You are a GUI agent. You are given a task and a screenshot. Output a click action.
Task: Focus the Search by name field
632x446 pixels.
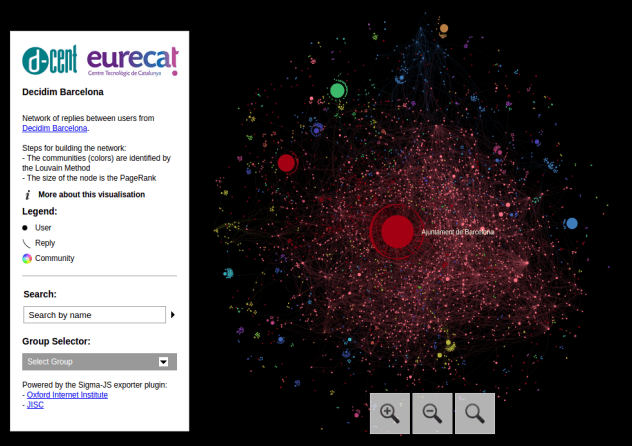point(94,315)
